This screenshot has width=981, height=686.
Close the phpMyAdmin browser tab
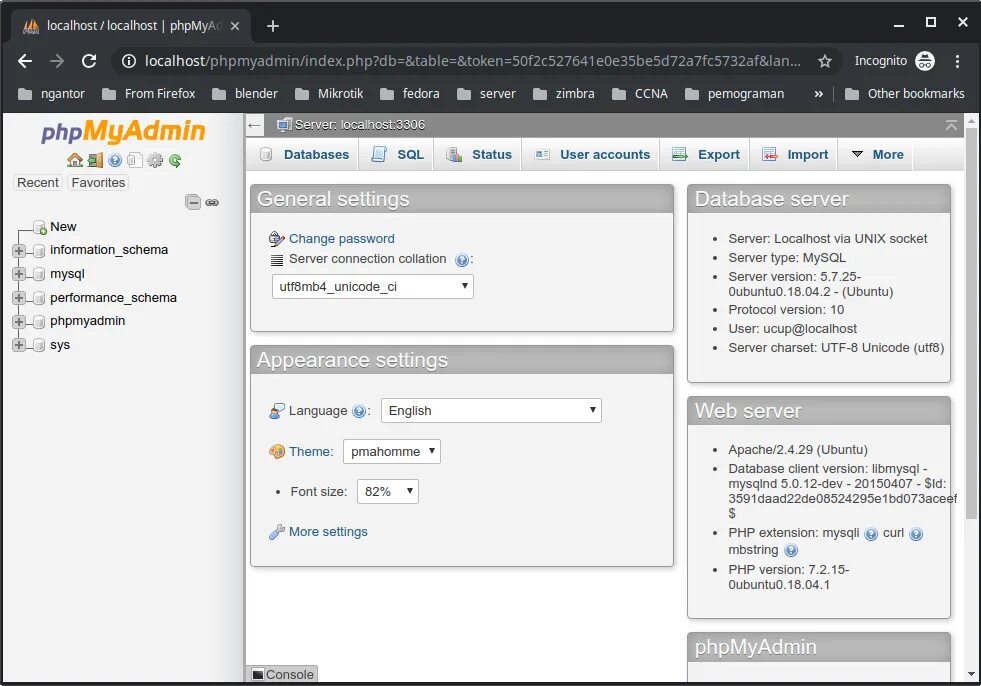tap(235, 26)
